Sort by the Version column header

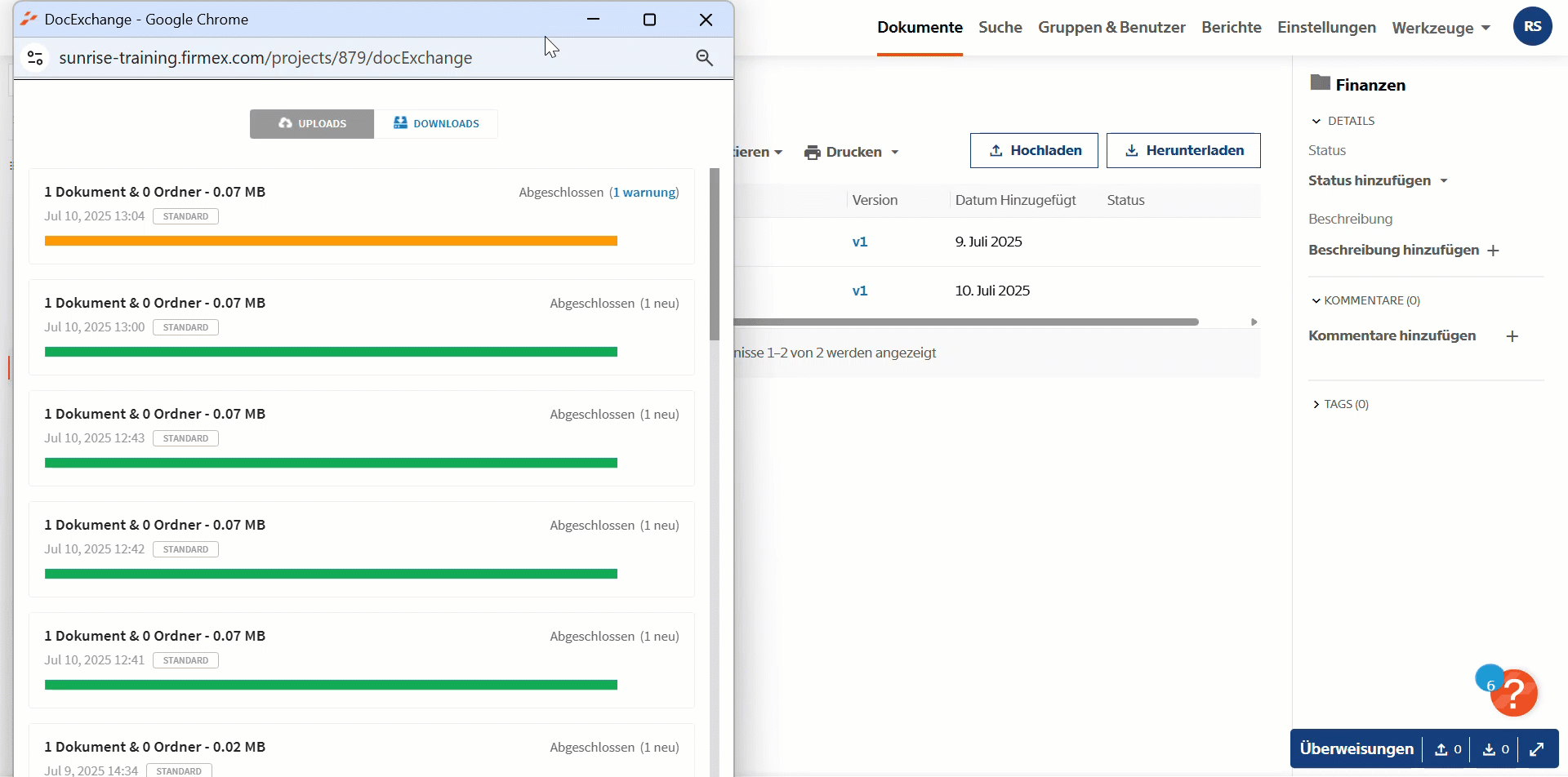tap(875, 200)
